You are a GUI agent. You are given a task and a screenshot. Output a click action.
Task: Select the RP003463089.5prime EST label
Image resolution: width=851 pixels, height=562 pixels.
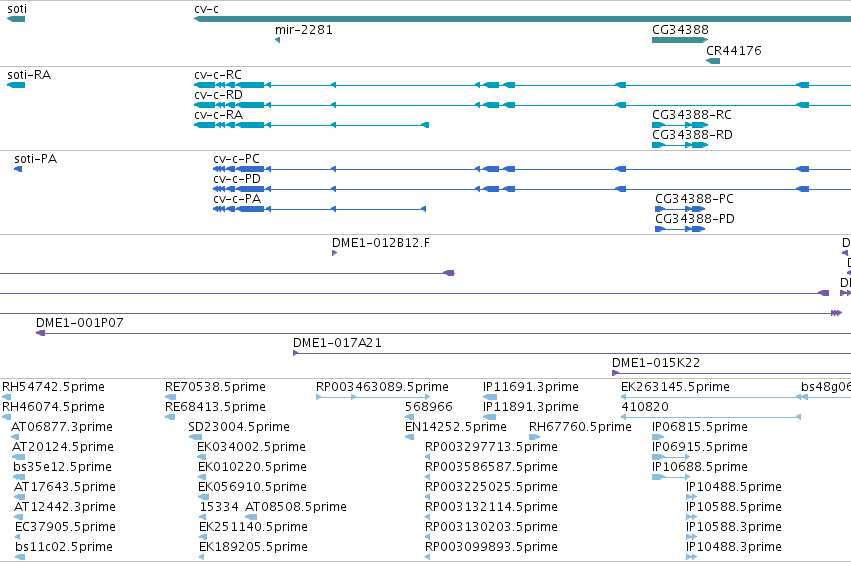[x=383, y=387]
